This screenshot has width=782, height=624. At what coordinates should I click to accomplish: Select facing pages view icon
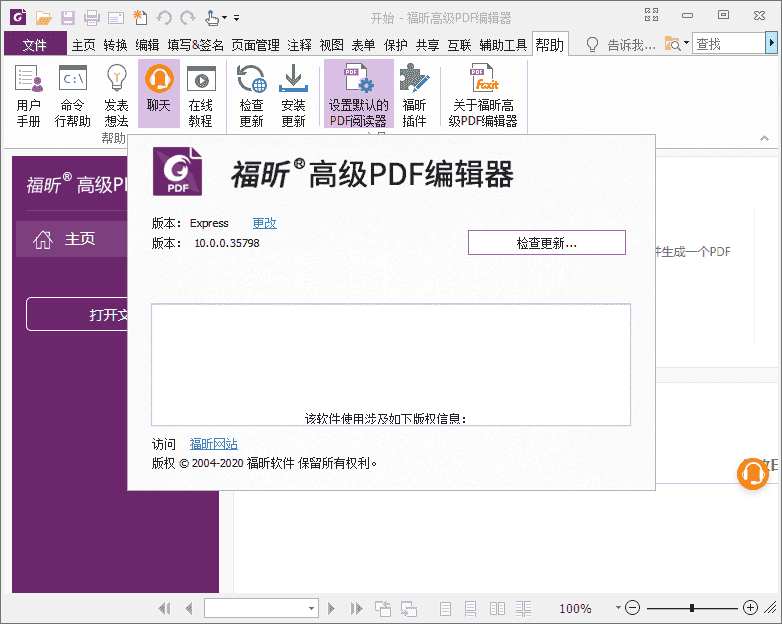click(x=497, y=609)
